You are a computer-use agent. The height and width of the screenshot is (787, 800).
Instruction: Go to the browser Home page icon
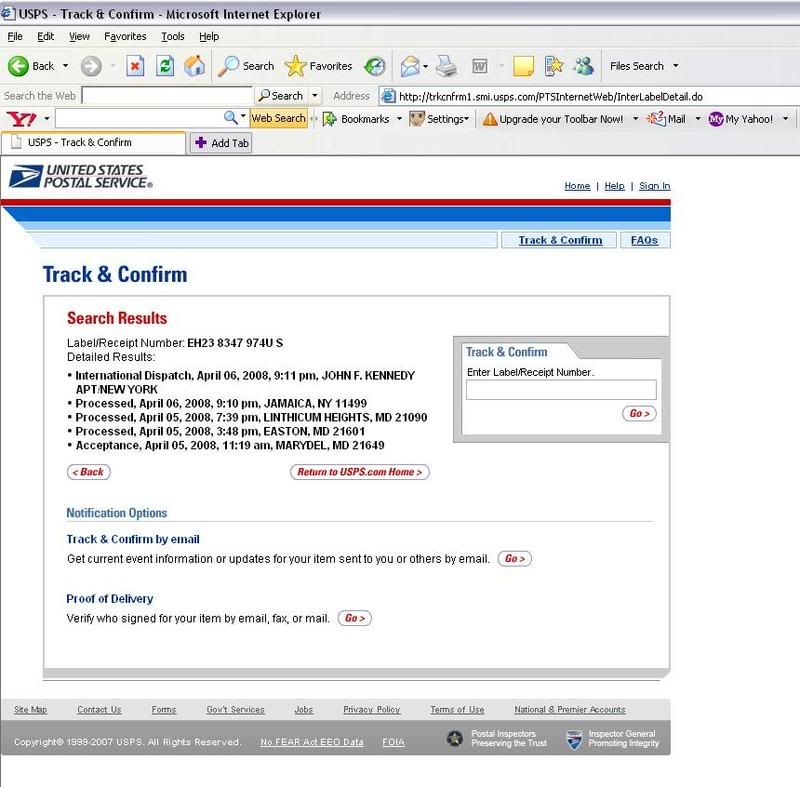194,66
